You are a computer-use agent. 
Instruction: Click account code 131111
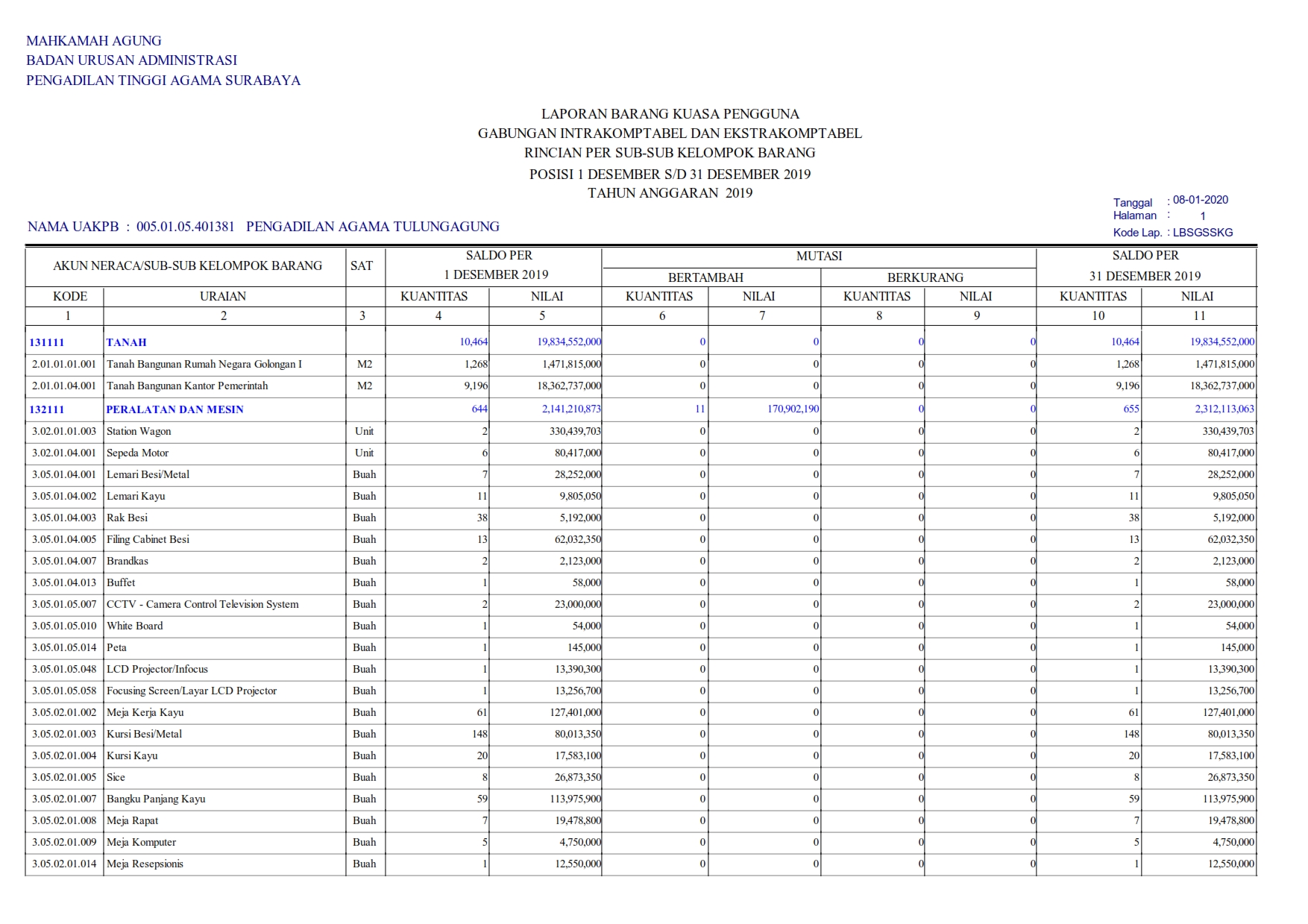click(47, 342)
